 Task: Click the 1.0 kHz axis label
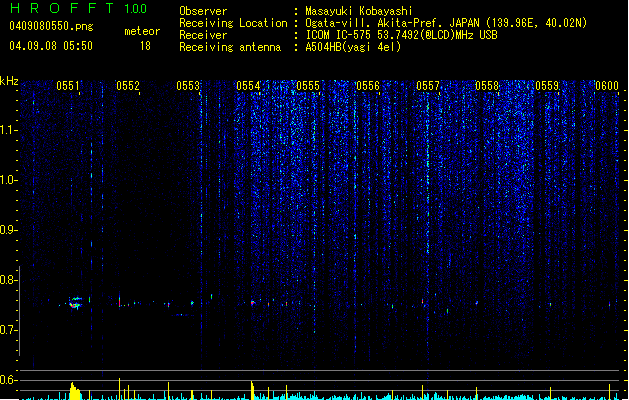tap(9, 180)
